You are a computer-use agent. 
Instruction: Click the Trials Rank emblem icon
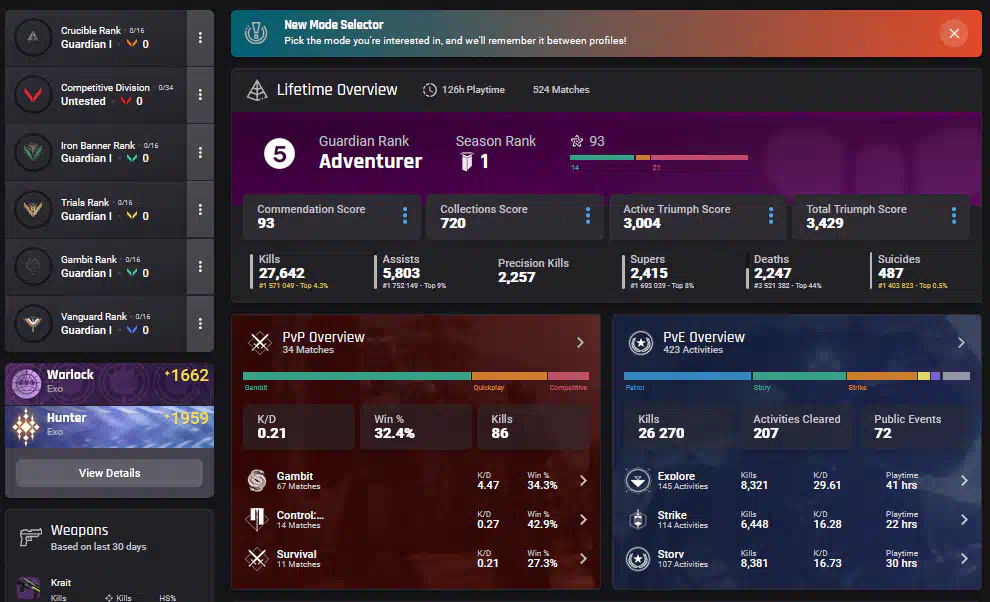33,209
